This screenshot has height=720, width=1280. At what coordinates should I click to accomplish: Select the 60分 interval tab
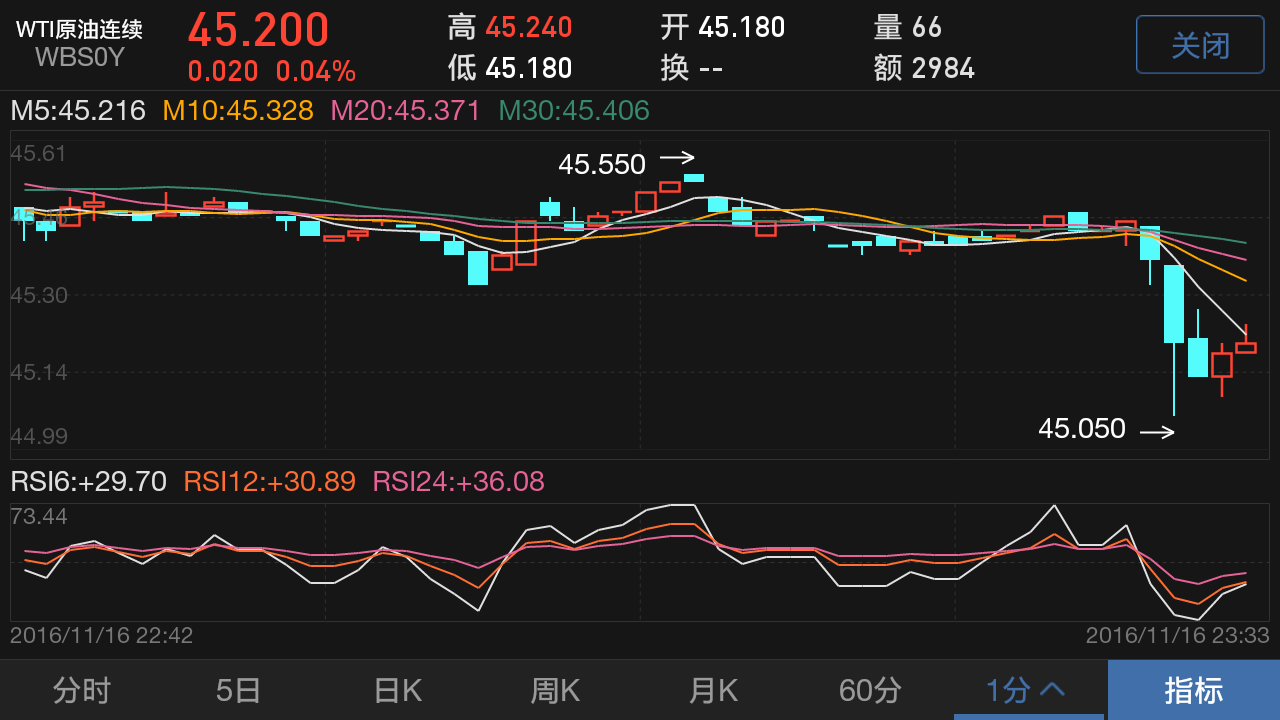tap(870, 690)
